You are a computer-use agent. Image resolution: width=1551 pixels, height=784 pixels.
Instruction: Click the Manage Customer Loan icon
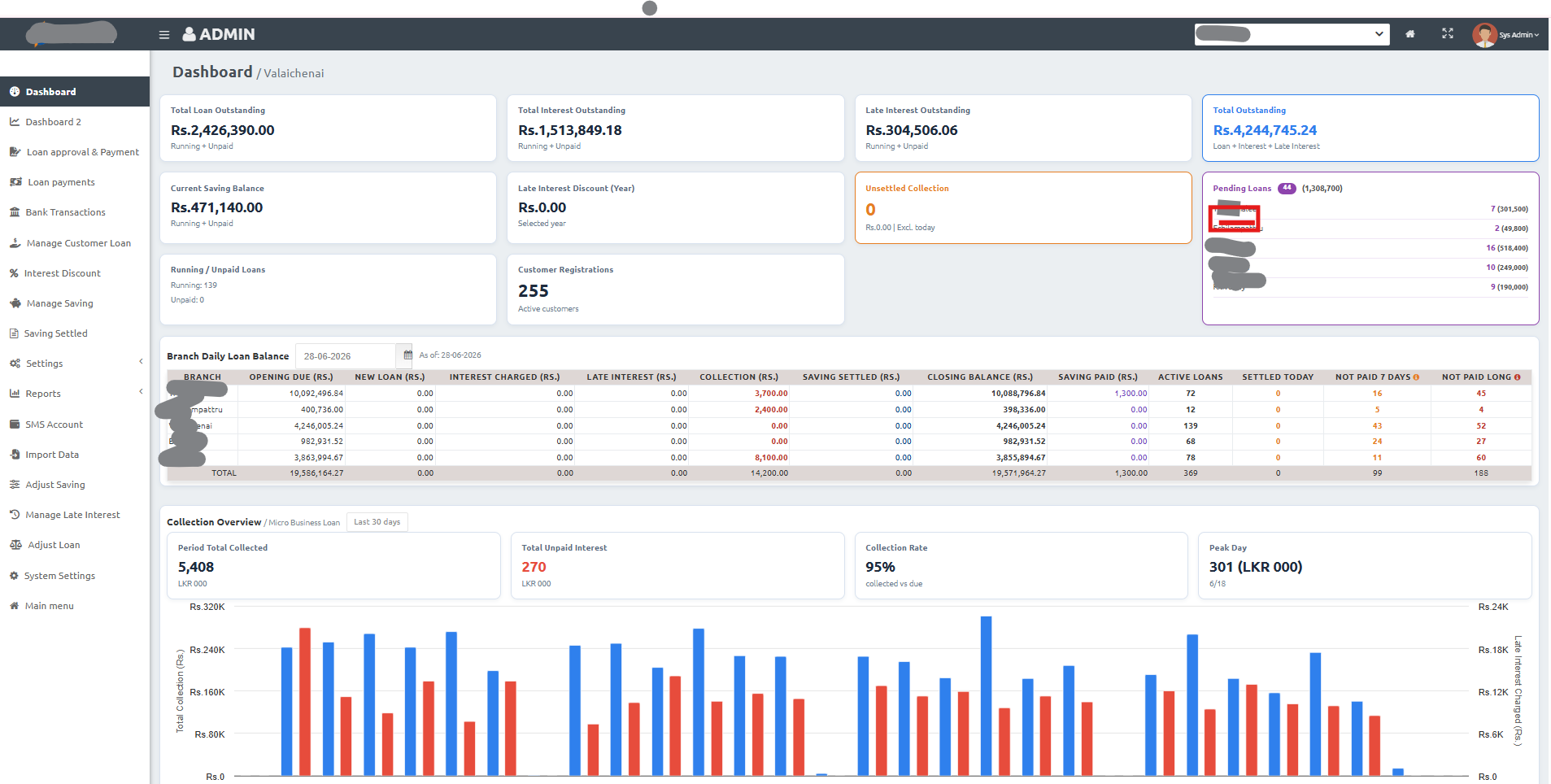[15, 243]
